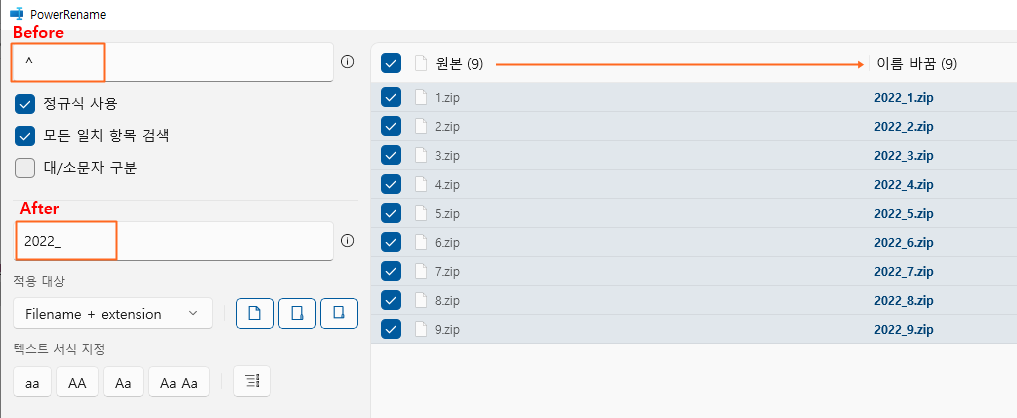1017x418 pixels.
Task: Click the file icon of 9.zip
Action: (421, 328)
